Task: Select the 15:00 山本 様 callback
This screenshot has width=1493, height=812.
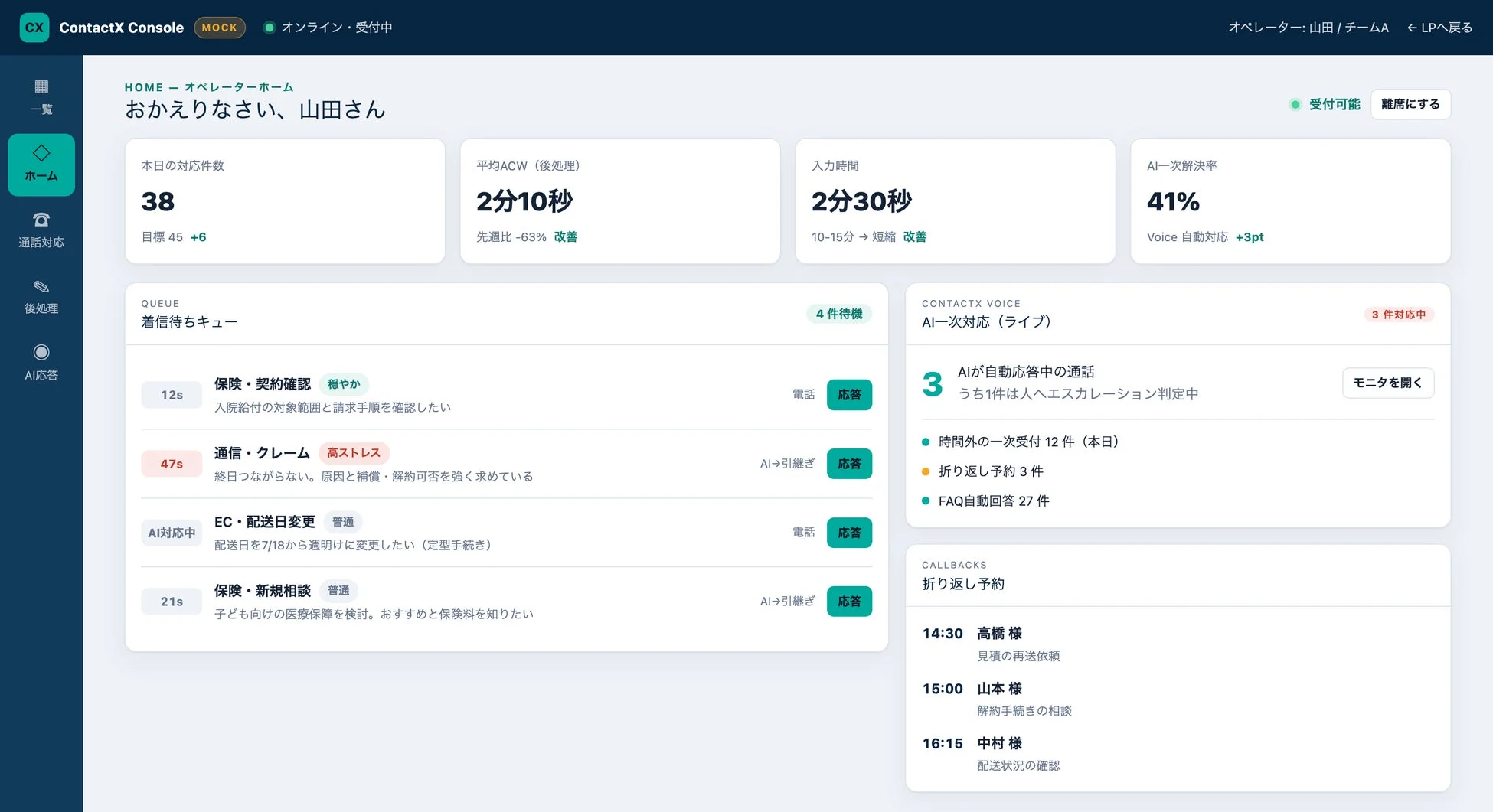Action: pos(1178,699)
